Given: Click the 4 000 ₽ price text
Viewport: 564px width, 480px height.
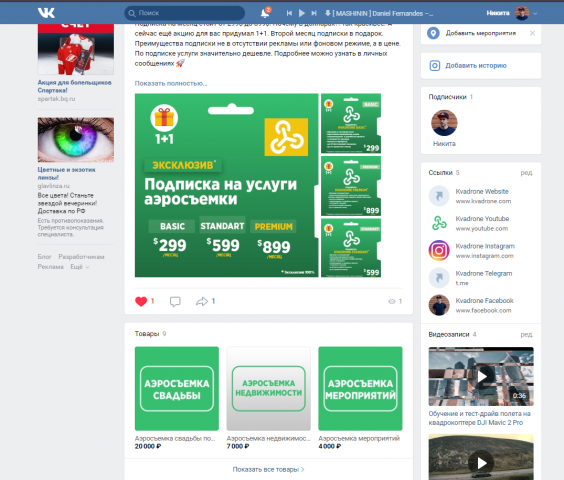Looking at the screenshot, I should 329,446.
